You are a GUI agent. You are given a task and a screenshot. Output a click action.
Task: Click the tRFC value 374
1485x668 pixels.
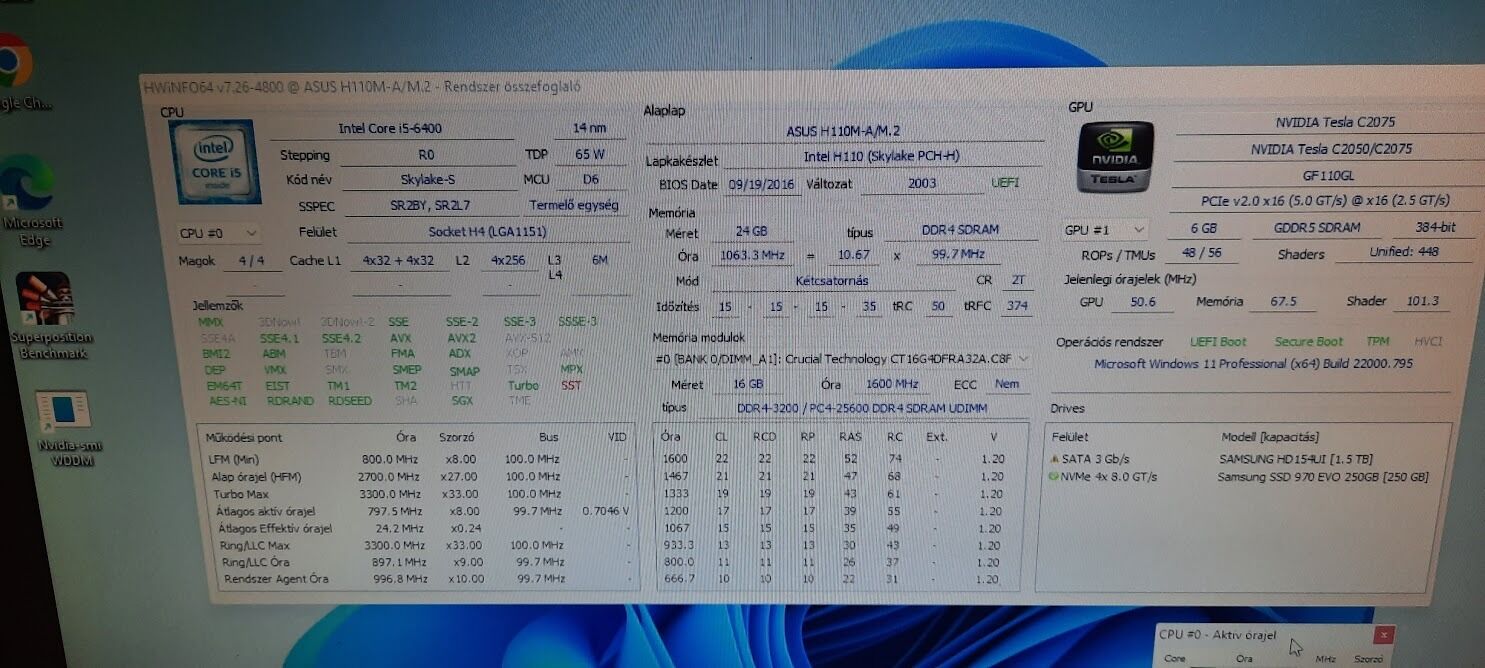pyautogui.click(x=1017, y=306)
